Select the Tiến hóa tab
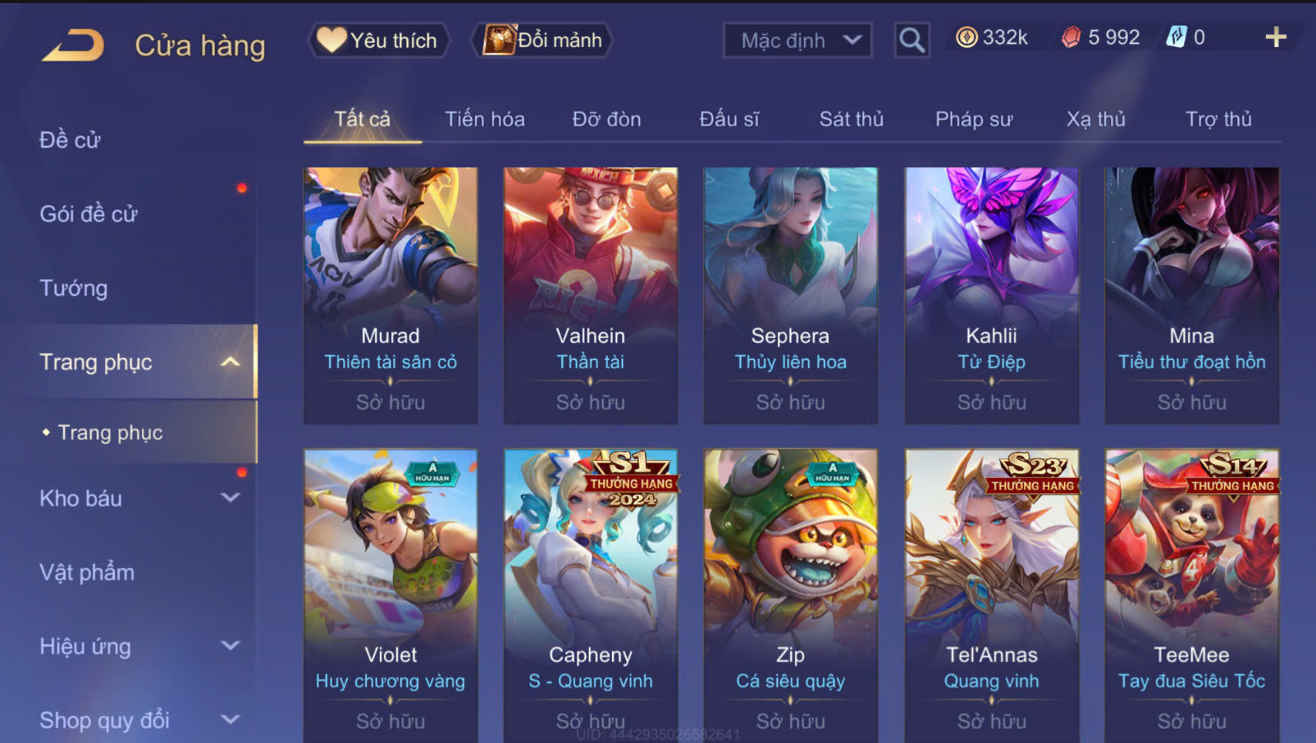The image size is (1316, 743). pos(485,119)
